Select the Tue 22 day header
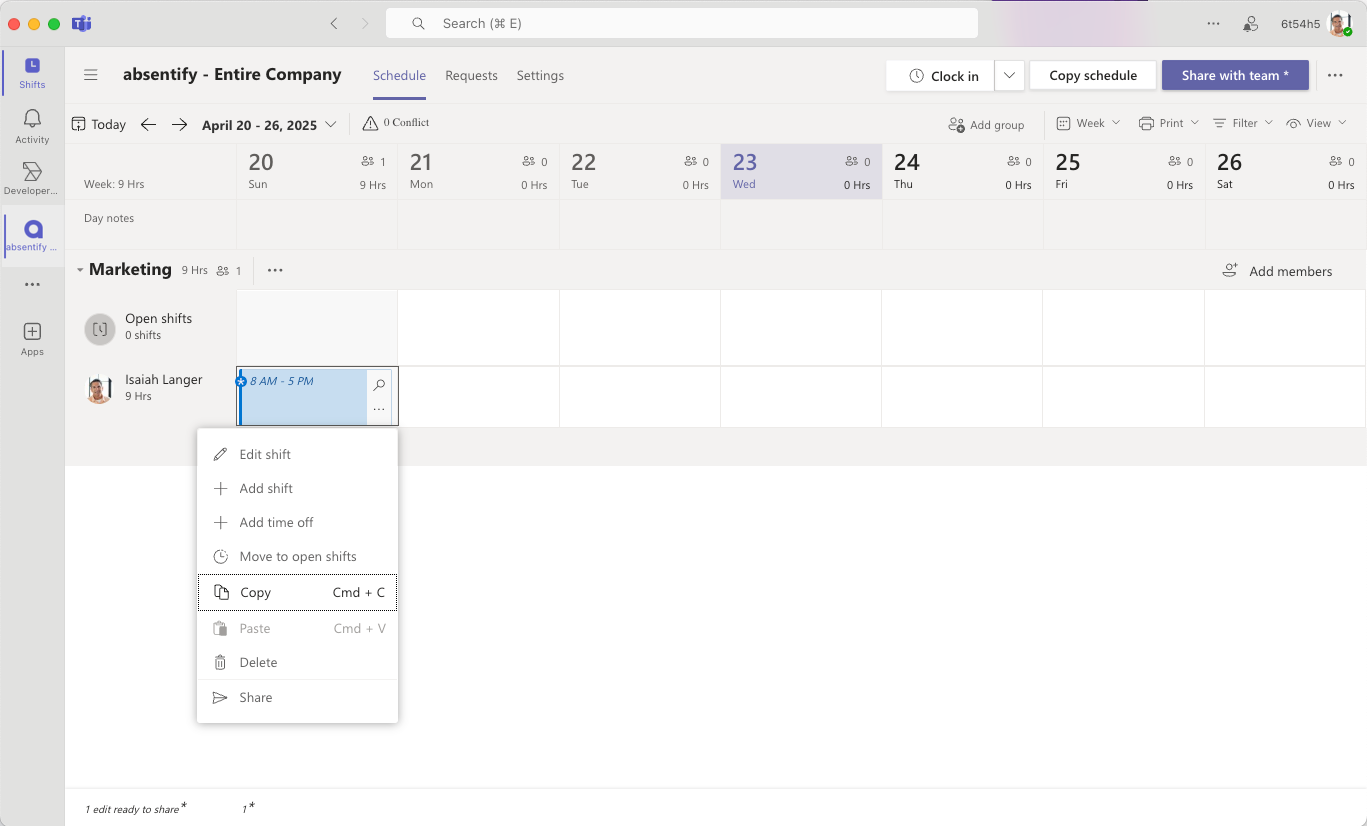Viewport: 1367px width, 826px height. pos(640,171)
